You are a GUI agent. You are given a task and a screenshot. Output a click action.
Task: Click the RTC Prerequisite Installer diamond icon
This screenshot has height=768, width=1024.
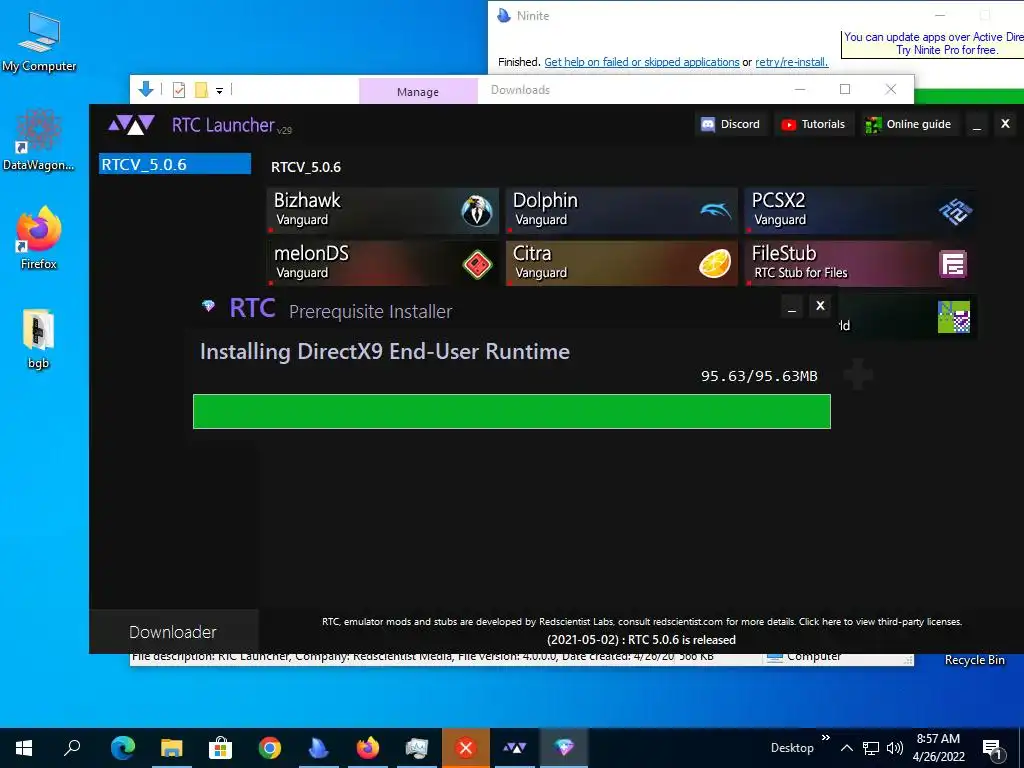point(208,306)
